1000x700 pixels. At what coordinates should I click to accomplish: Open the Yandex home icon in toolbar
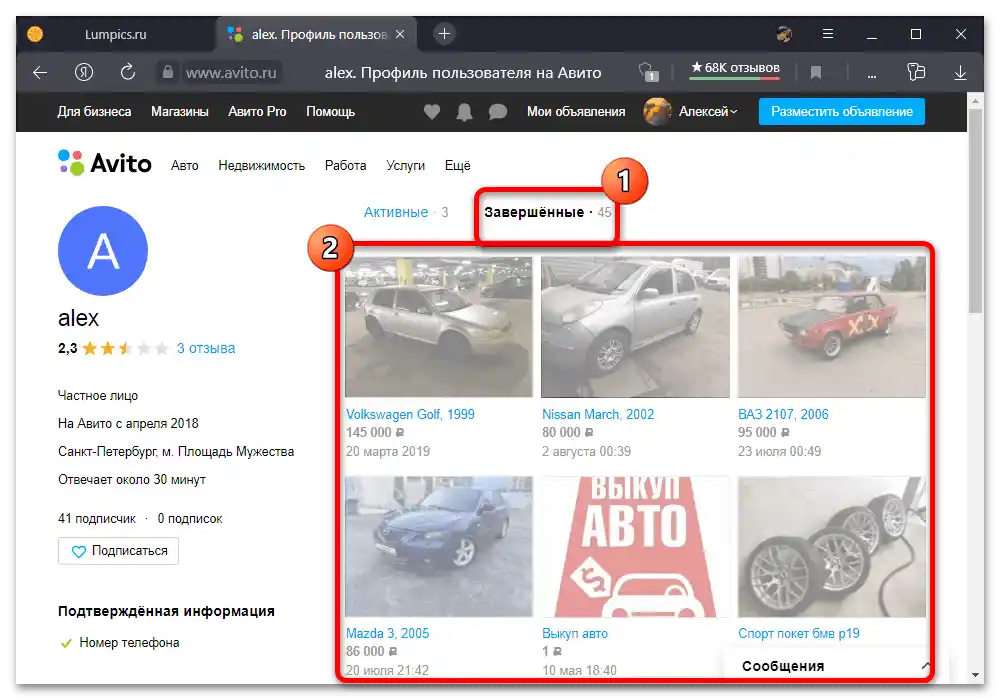(x=84, y=72)
